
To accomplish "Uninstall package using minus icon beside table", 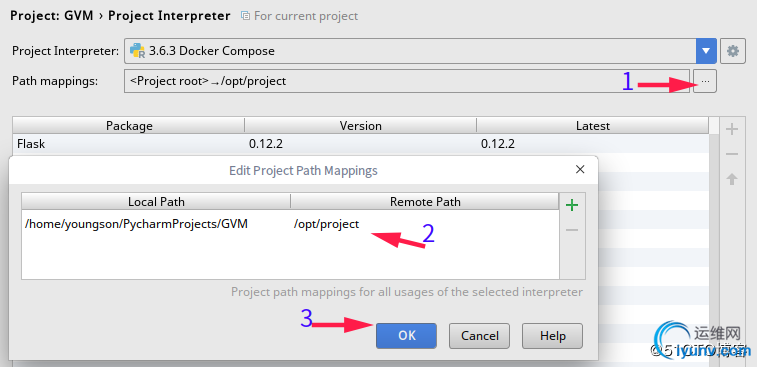I will [732, 154].
